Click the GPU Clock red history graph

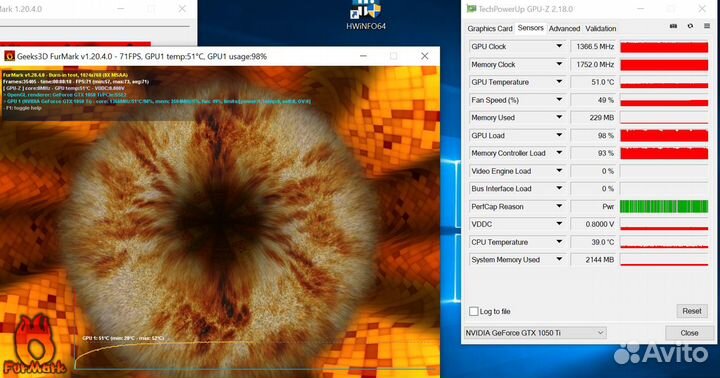[664, 46]
